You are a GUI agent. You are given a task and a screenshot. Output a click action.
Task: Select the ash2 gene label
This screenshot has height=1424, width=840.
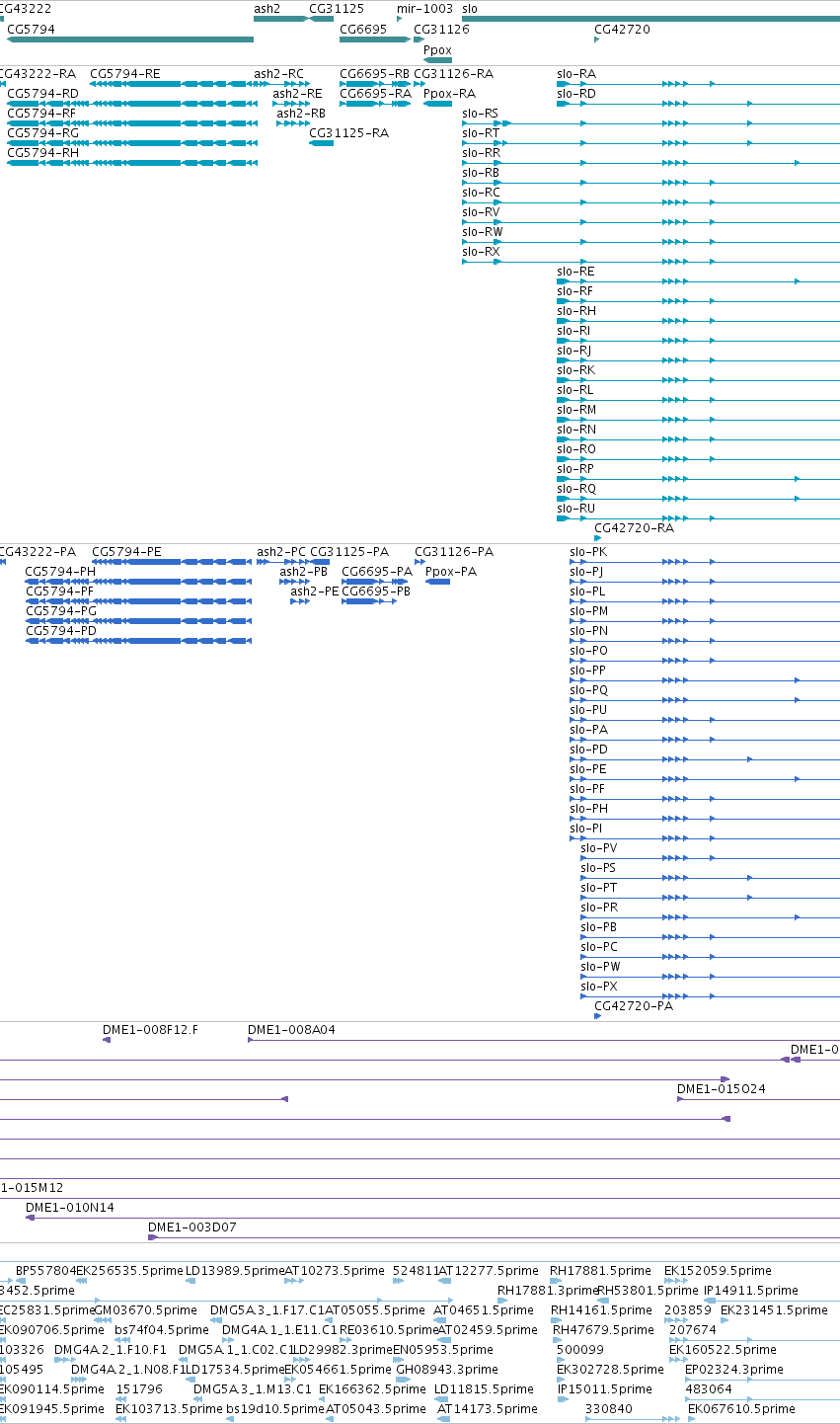(x=267, y=8)
